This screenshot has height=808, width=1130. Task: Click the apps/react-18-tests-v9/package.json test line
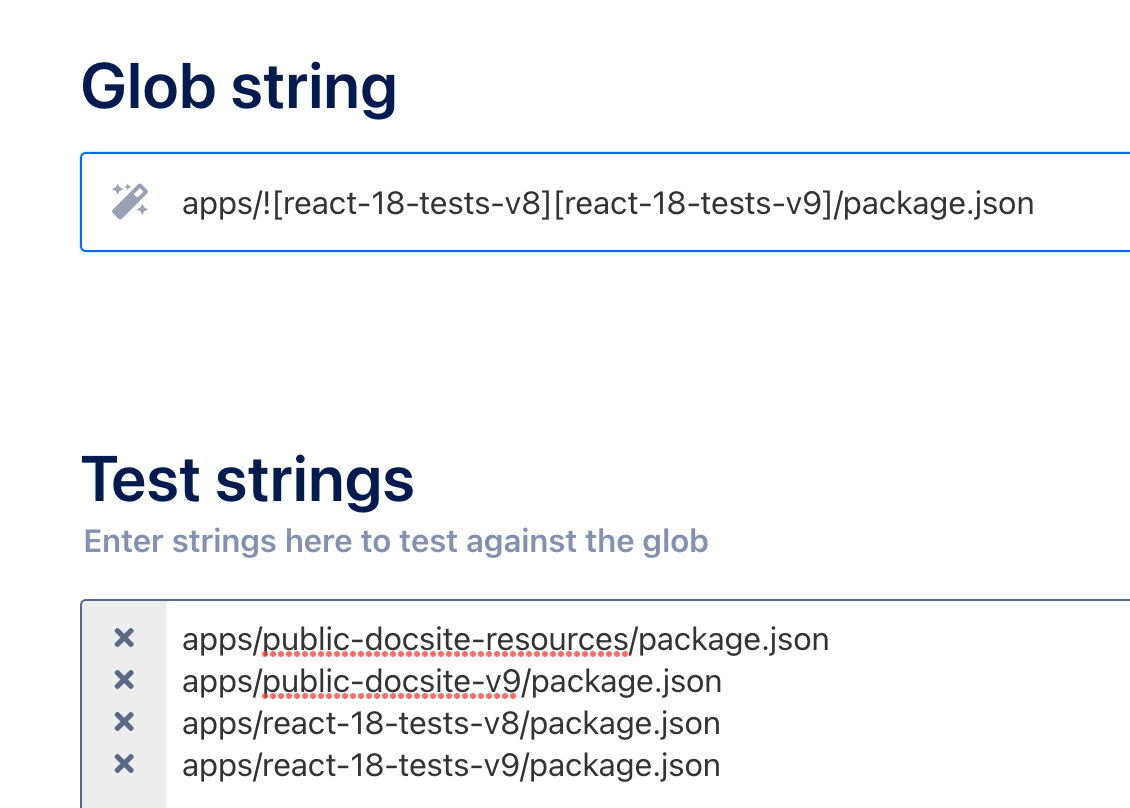tap(451, 765)
